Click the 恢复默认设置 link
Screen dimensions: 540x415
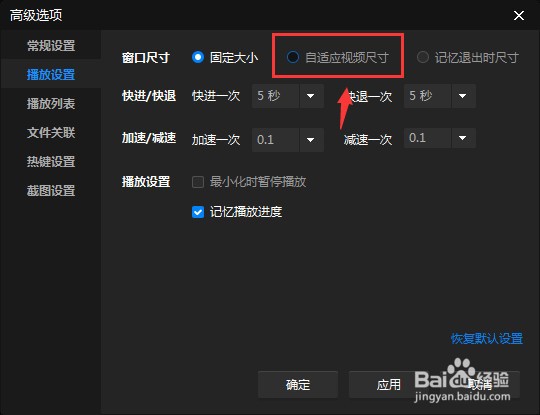(487, 339)
